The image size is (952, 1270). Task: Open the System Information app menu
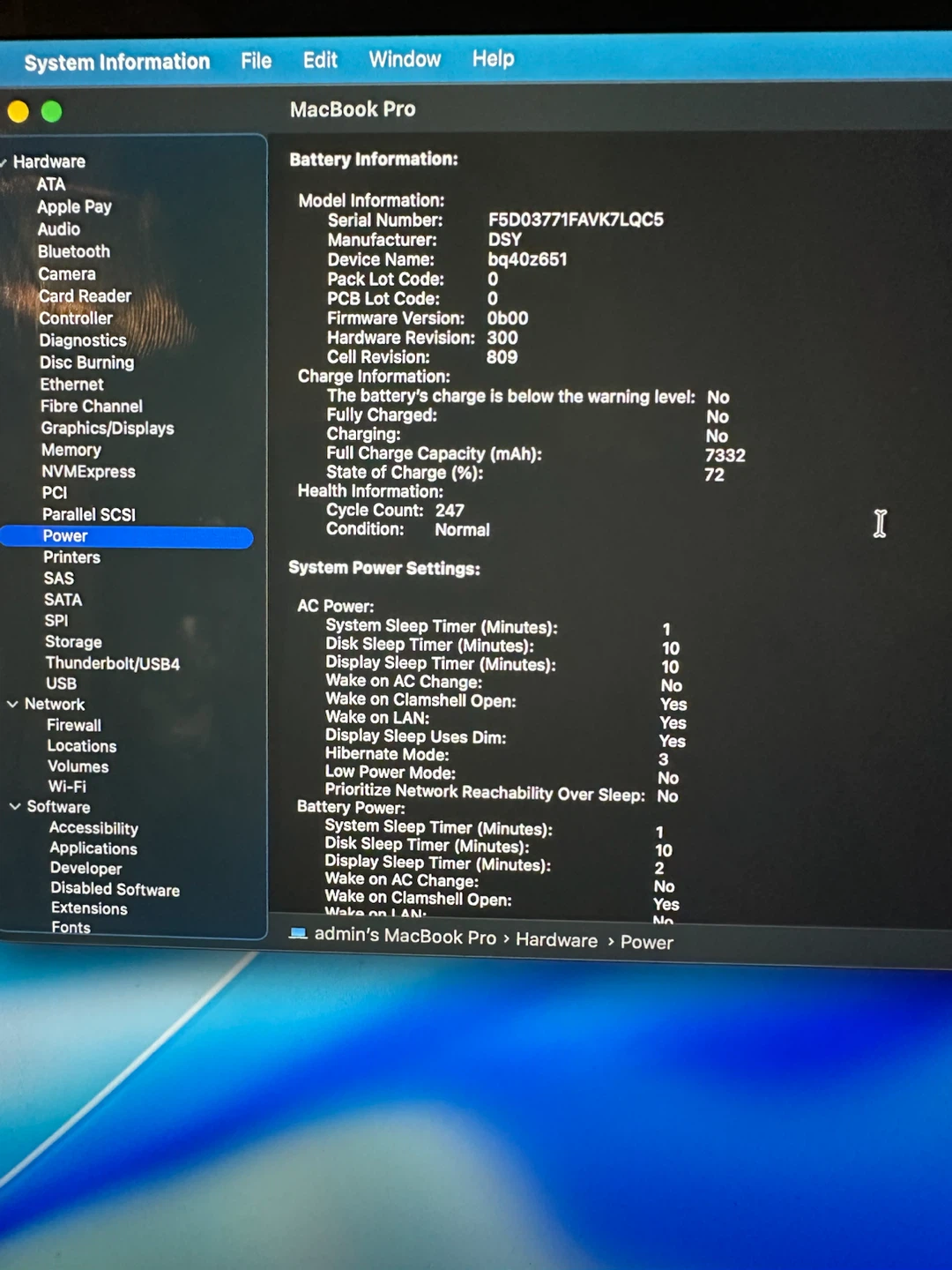tap(117, 62)
